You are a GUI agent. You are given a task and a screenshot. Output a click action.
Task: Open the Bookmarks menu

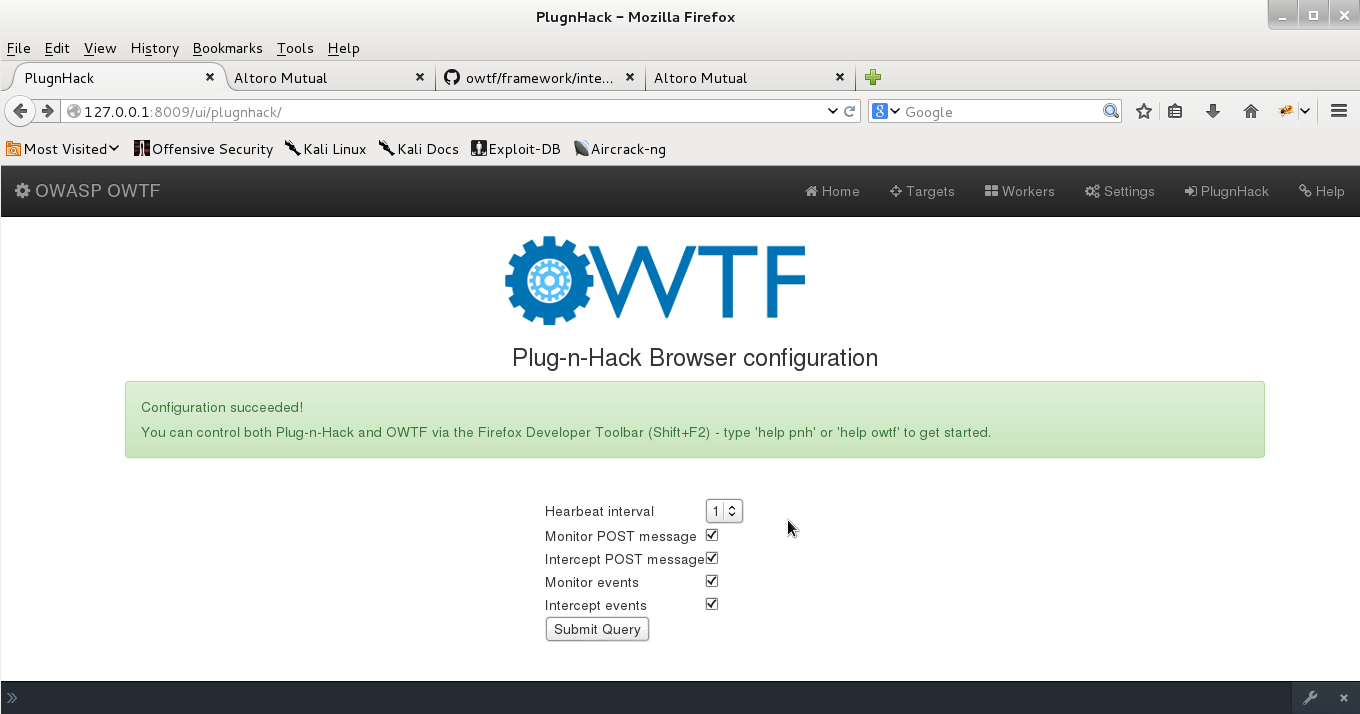227,48
